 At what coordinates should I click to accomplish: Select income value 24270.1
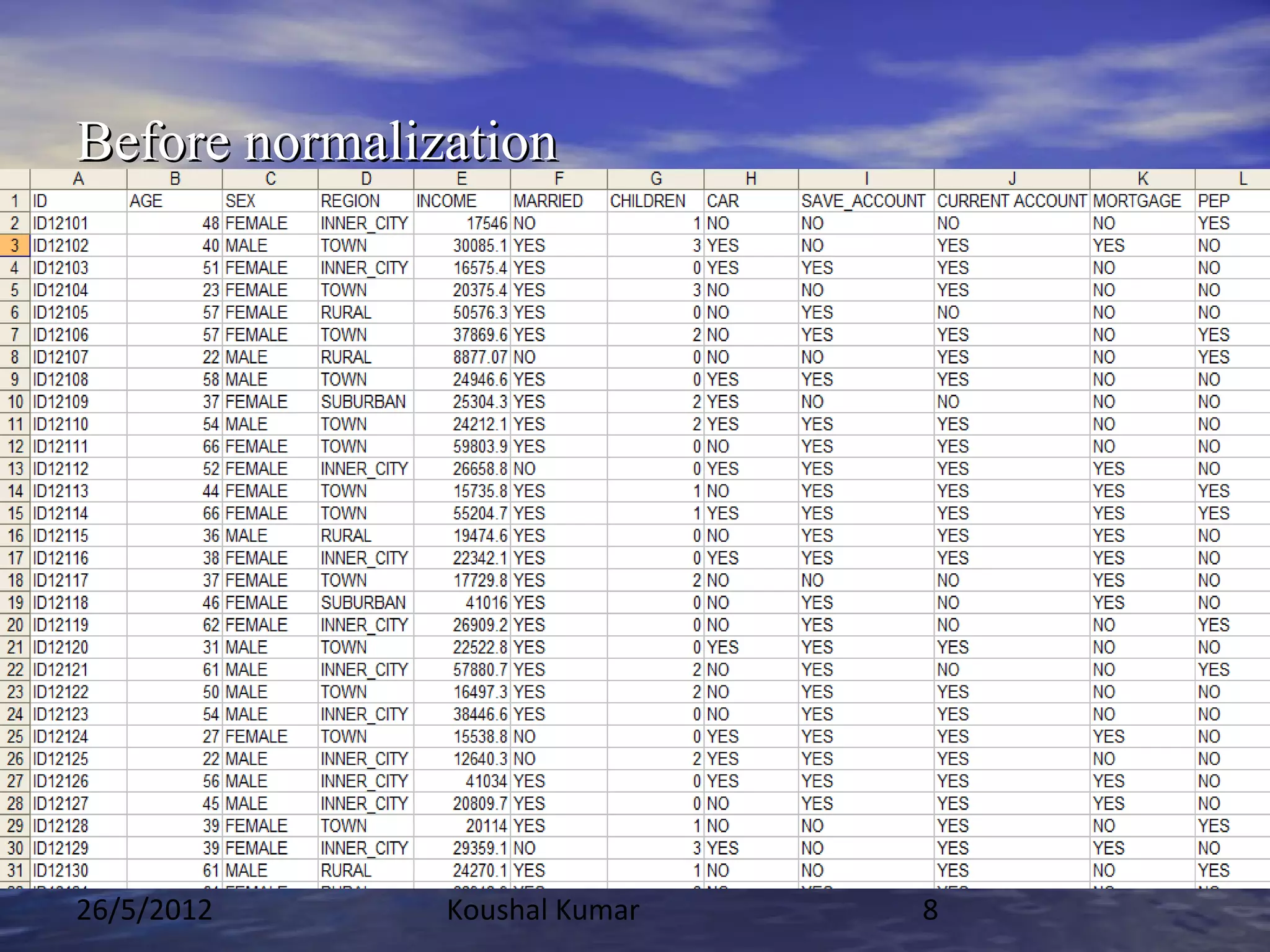(x=462, y=870)
